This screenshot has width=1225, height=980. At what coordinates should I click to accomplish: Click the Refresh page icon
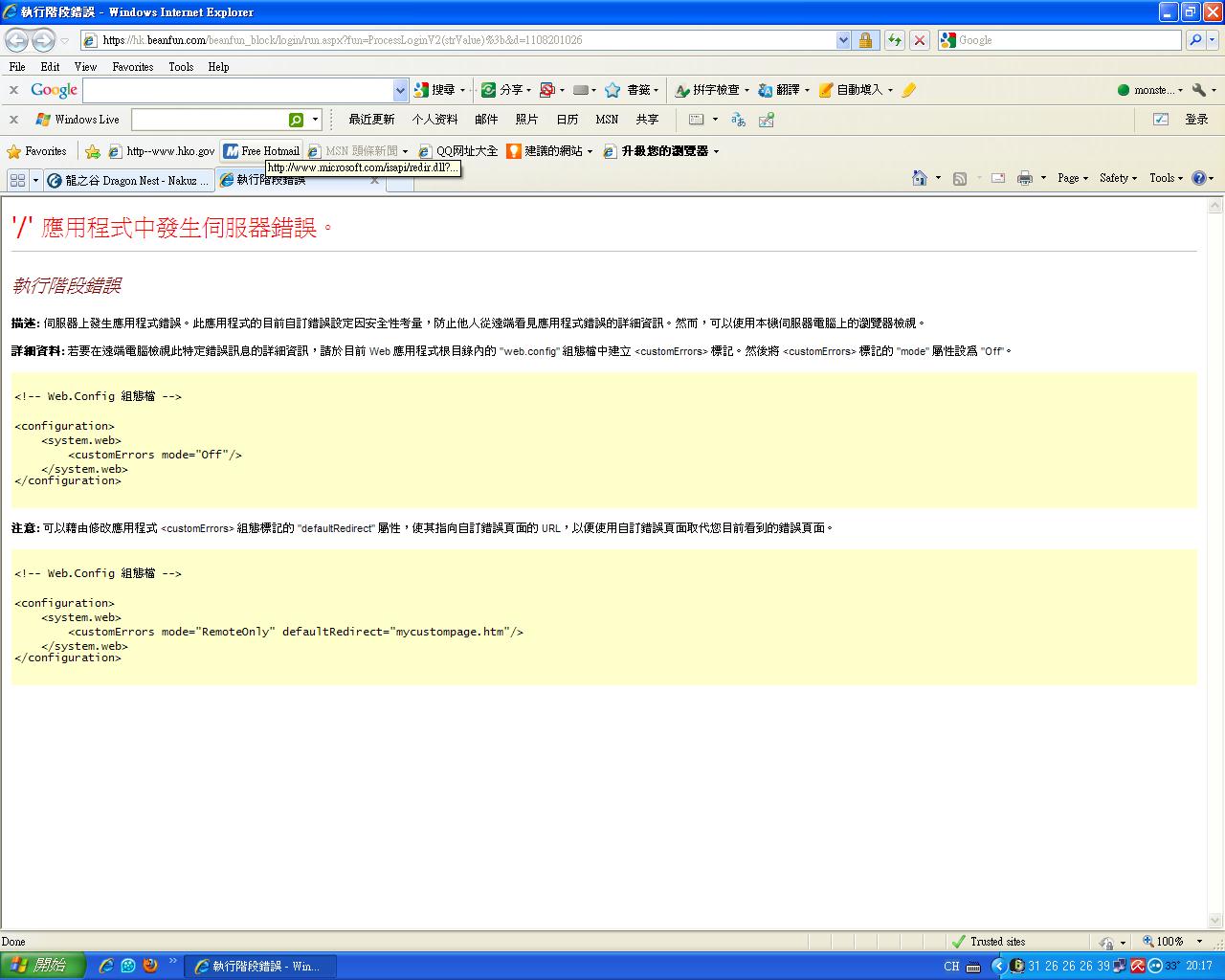point(894,40)
